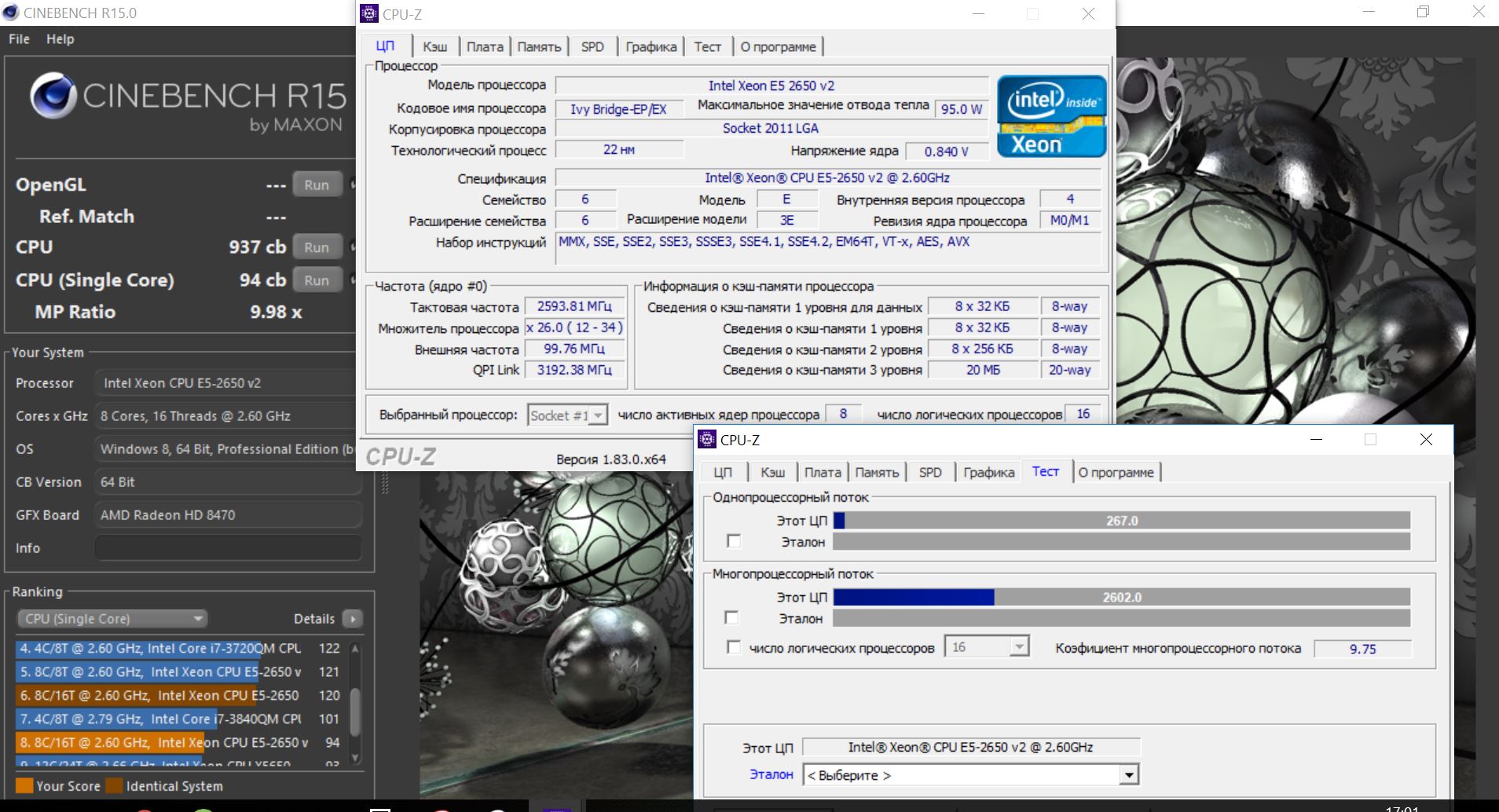Click the Details arrow button in Ranking

pos(353,619)
